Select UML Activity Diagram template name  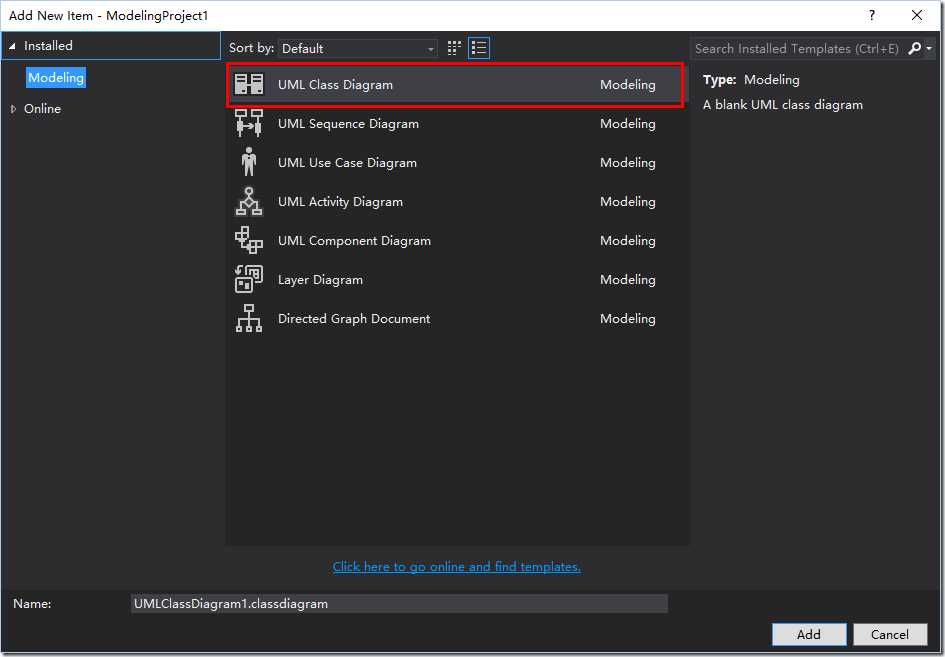pyautogui.click(x=341, y=202)
